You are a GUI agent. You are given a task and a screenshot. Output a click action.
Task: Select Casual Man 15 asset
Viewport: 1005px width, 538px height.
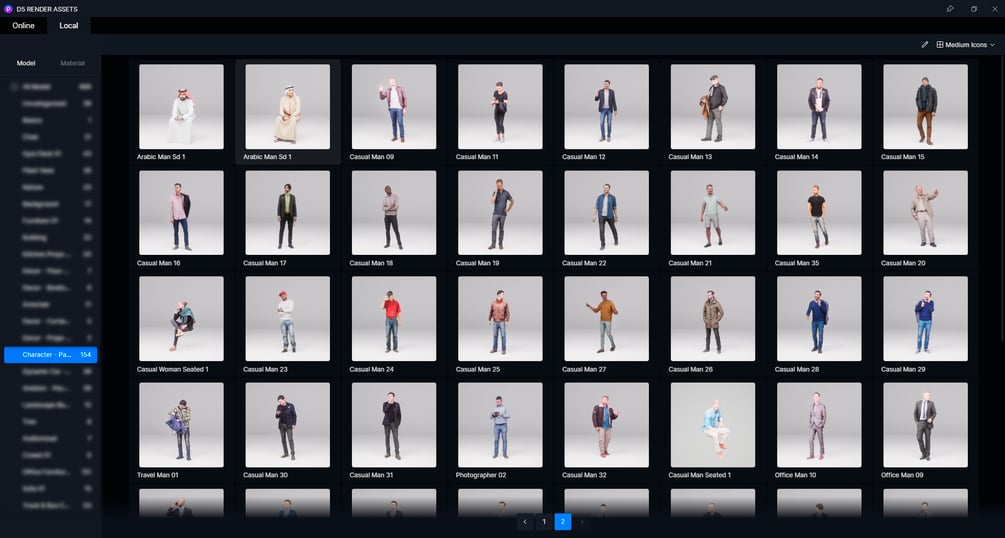926,106
